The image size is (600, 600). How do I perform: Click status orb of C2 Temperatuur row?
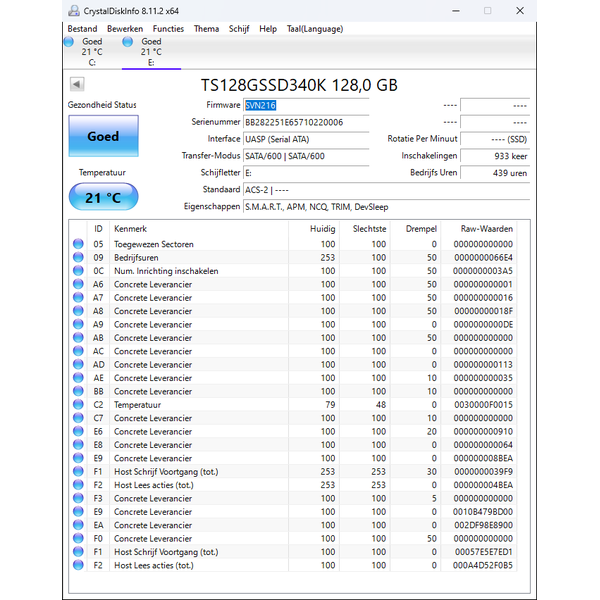coord(78,404)
